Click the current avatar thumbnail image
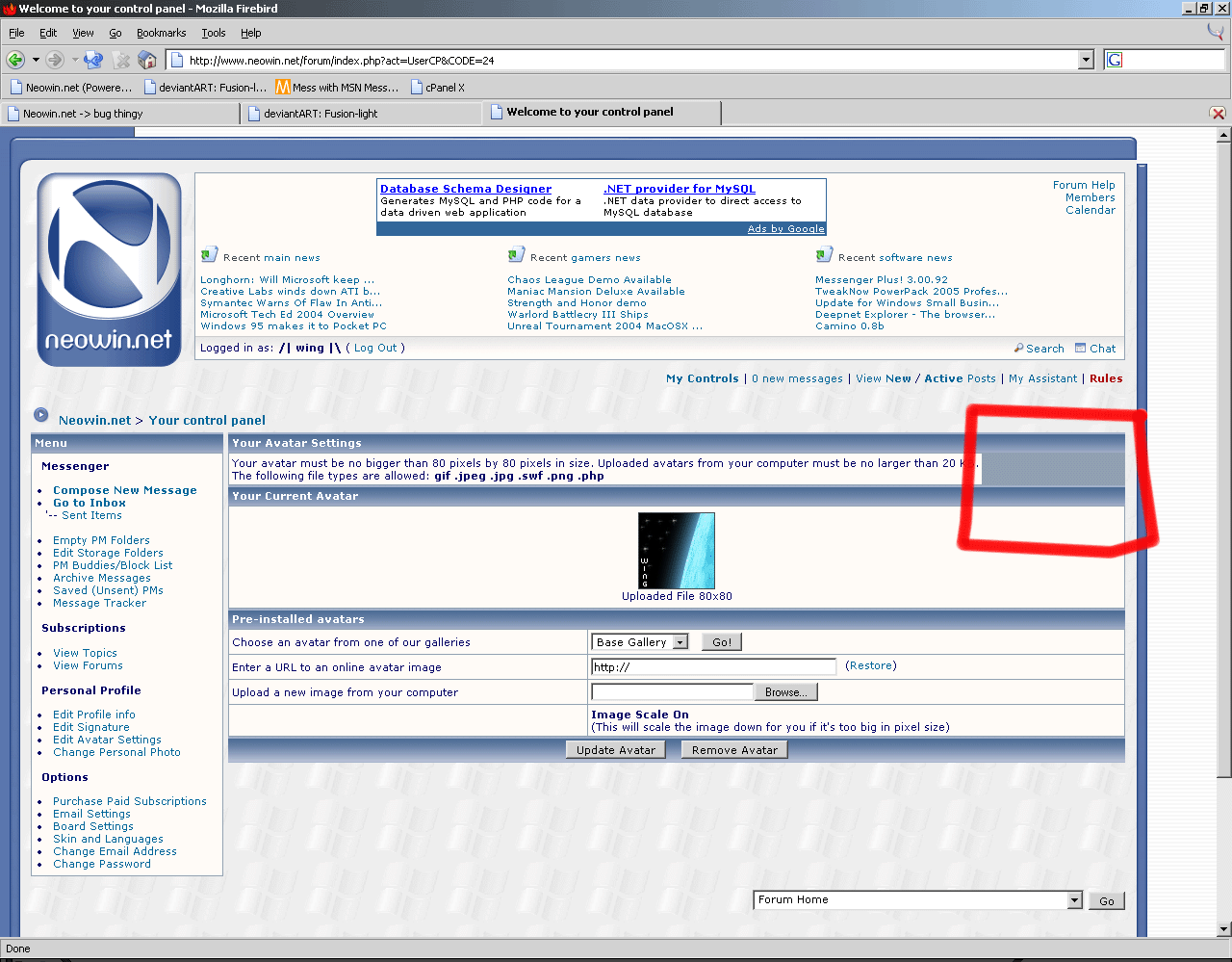The height and width of the screenshot is (962, 1232). coord(677,551)
